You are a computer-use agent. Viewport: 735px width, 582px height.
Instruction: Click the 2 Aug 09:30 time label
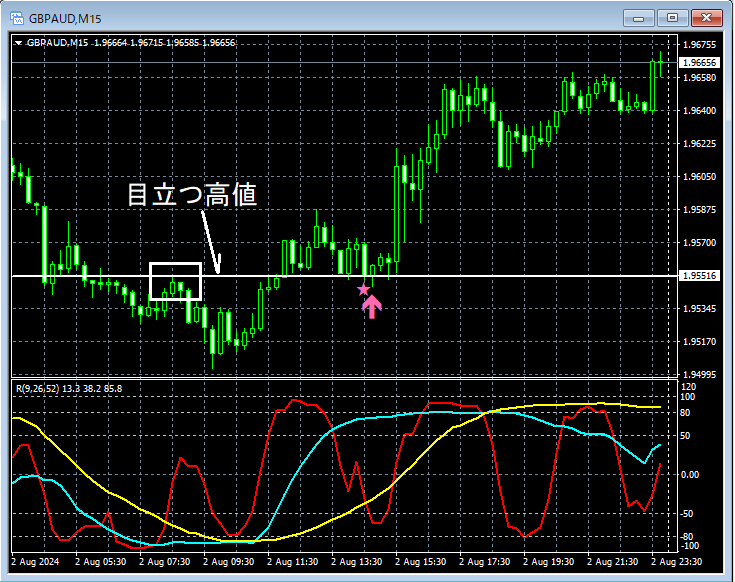228,562
